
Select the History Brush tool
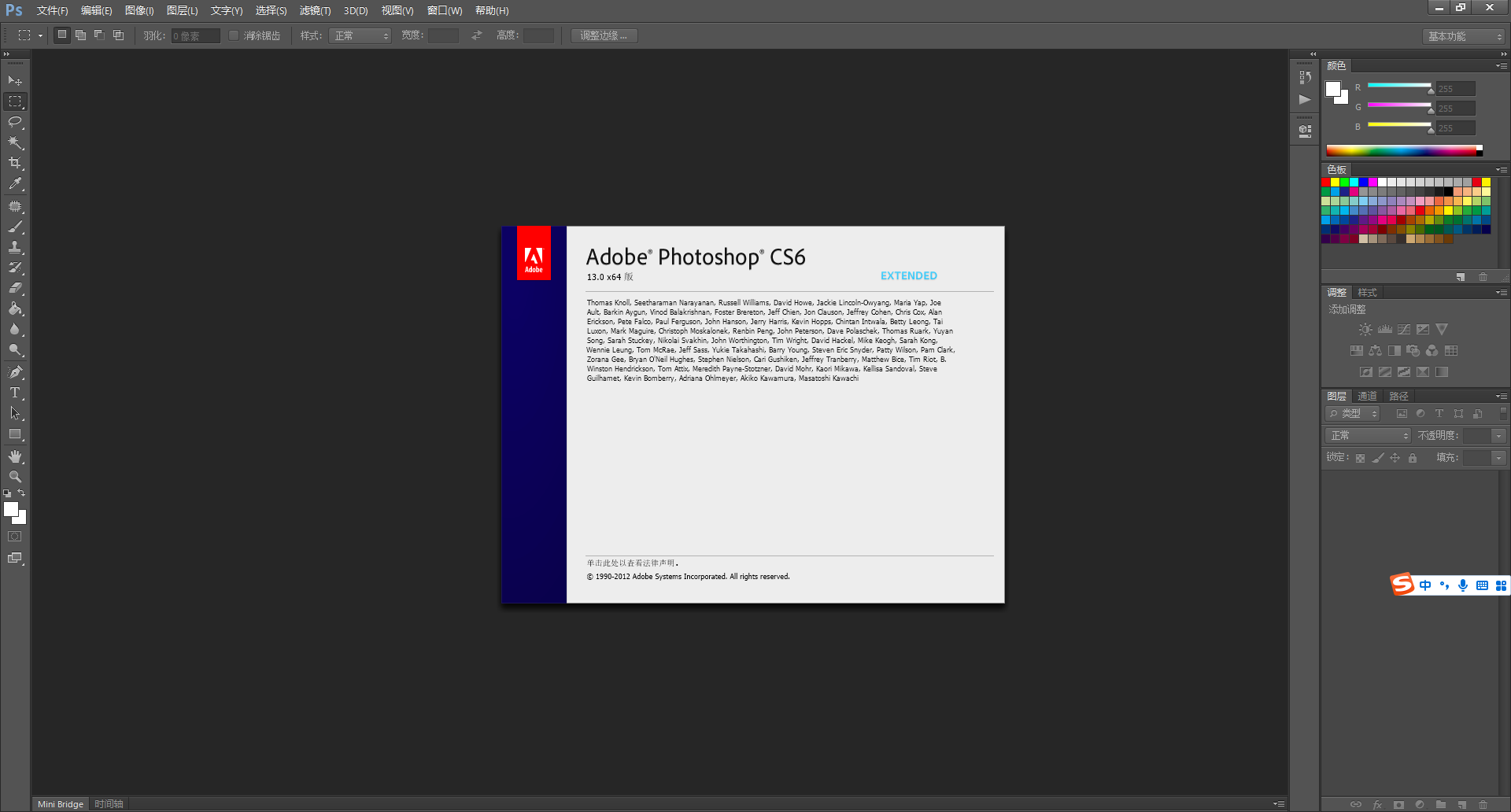point(15,268)
